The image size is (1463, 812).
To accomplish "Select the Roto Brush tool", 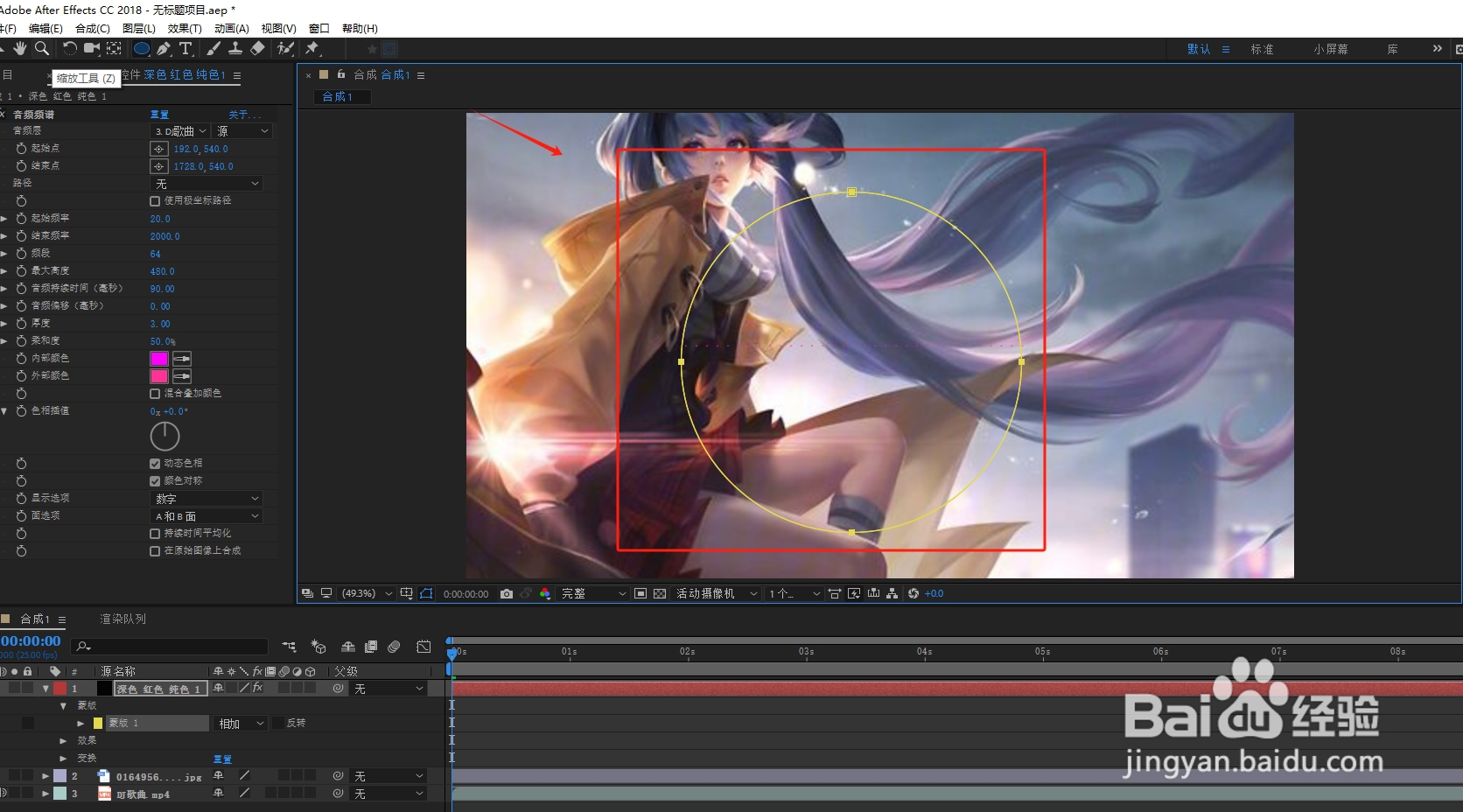I will pyautogui.click(x=285, y=48).
